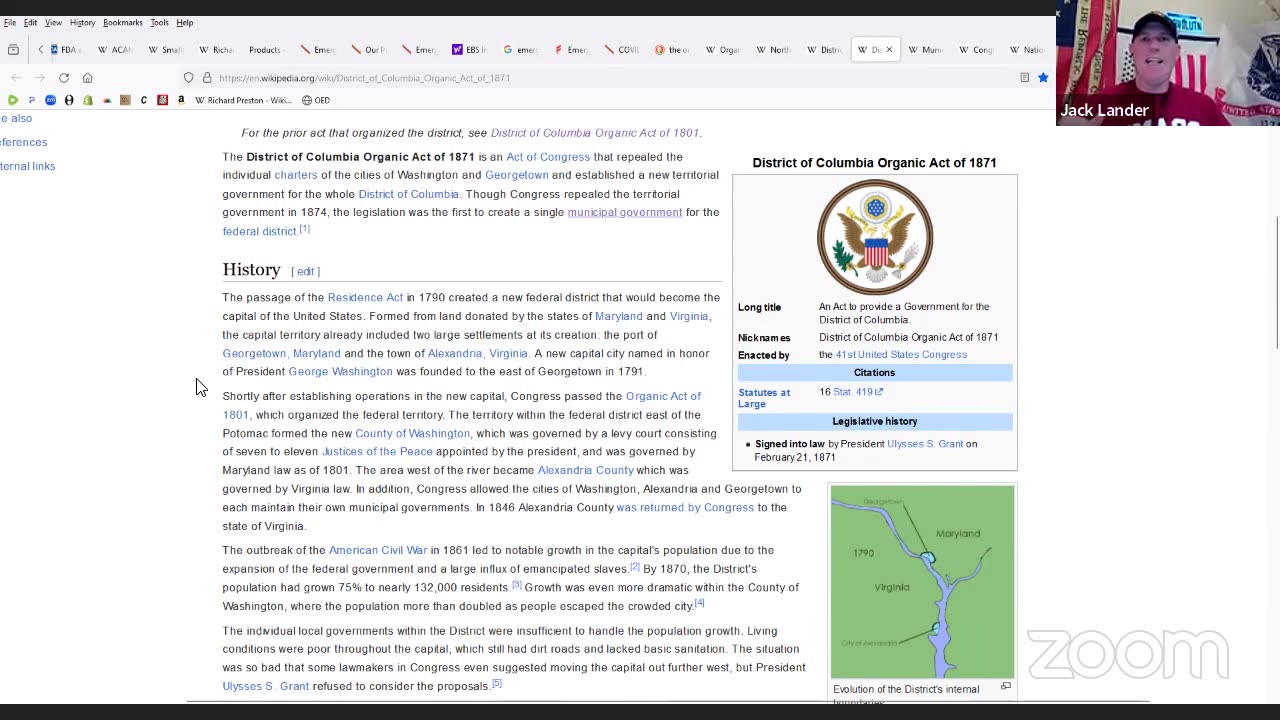
Task: Switch to the Google emerg search tab
Action: pyautogui.click(x=520, y=50)
